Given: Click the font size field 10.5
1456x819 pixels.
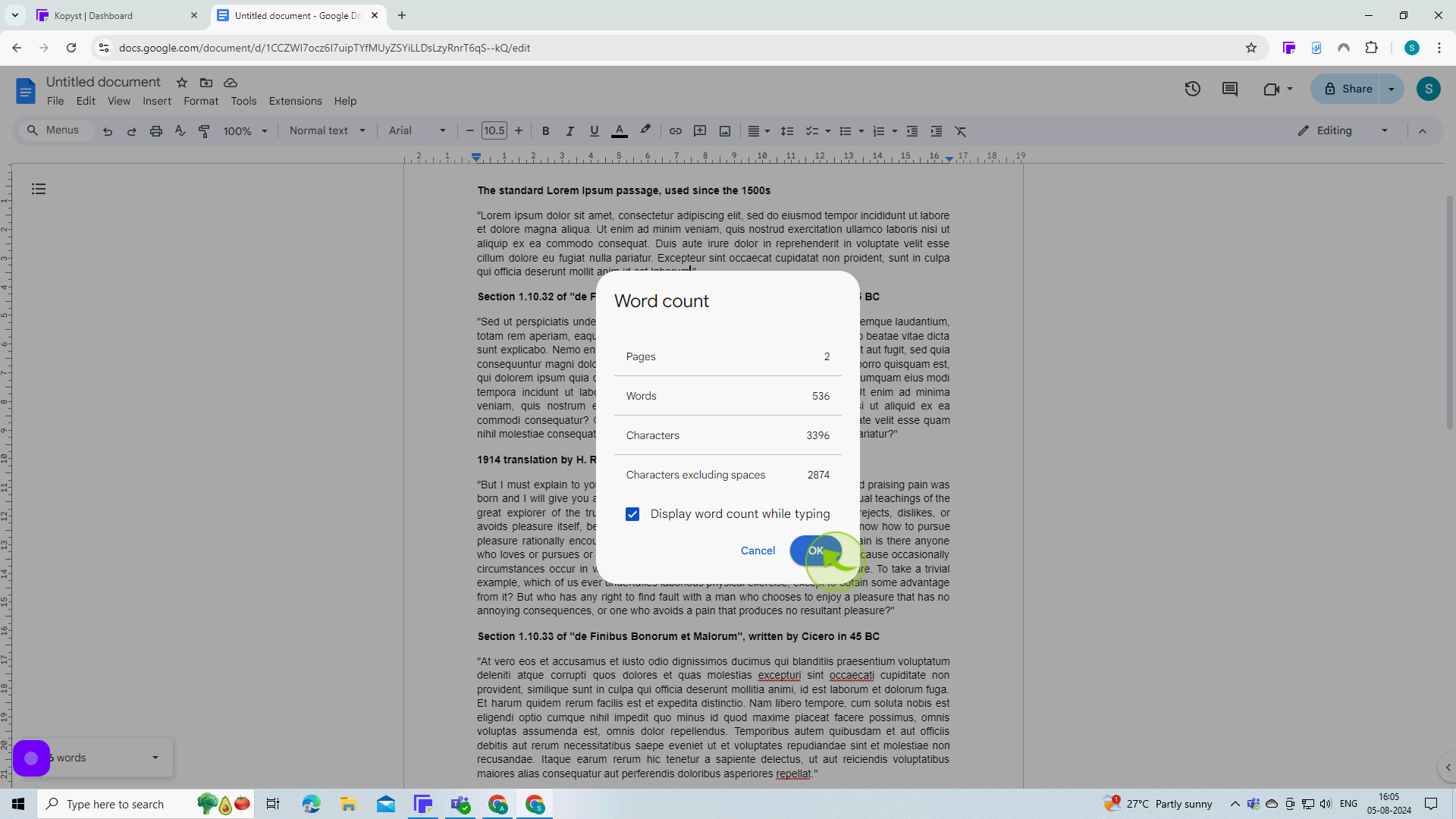Looking at the screenshot, I should [494, 131].
